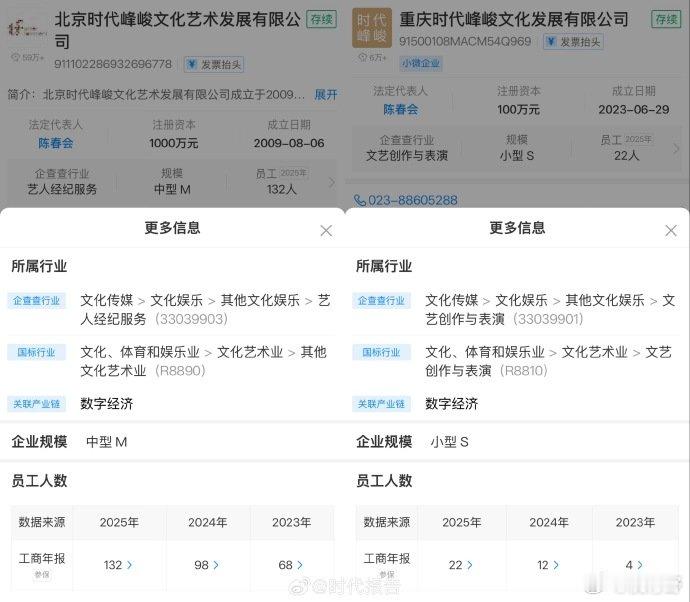
Task: Select 中型 M under left 企业规模
Action: (x=106, y=442)
